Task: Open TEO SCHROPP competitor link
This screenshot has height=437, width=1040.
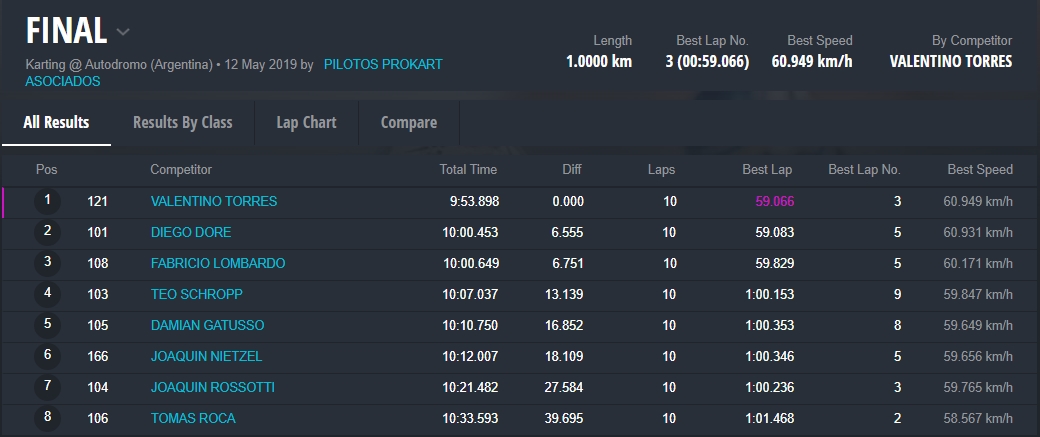Action: (196, 294)
